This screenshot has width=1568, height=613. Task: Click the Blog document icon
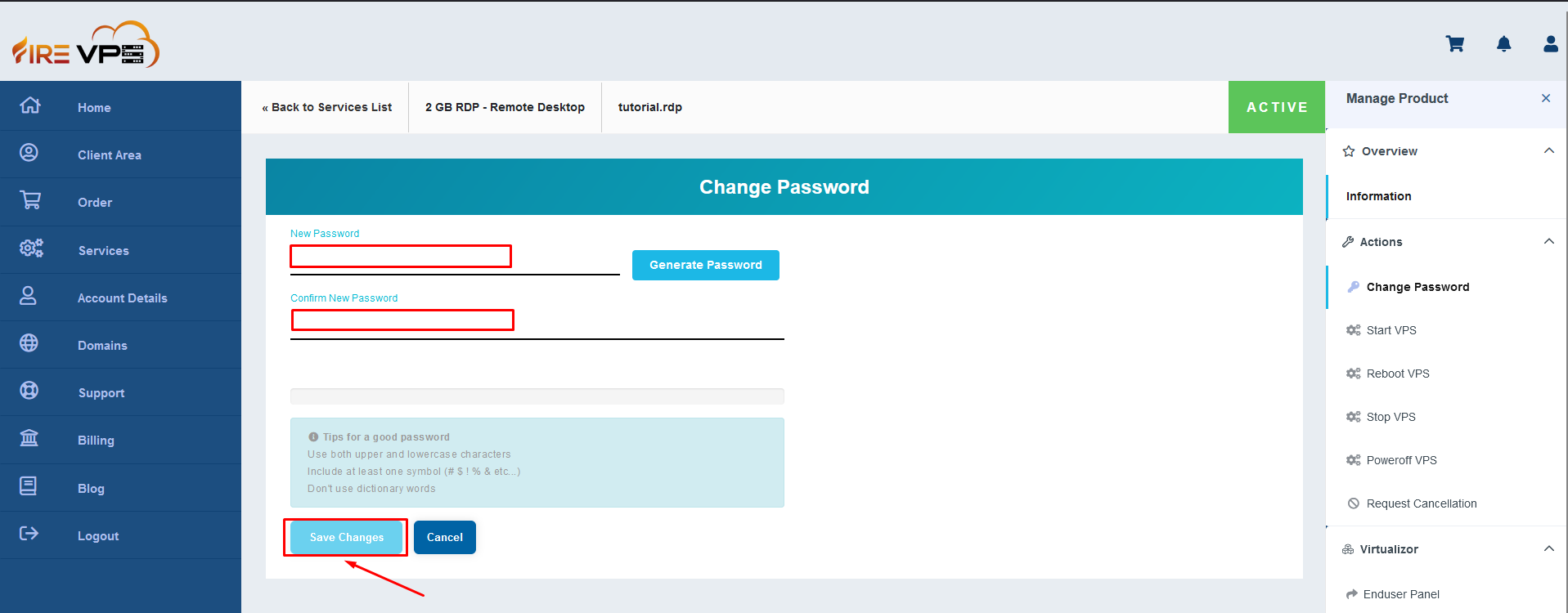(x=28, y=486)
